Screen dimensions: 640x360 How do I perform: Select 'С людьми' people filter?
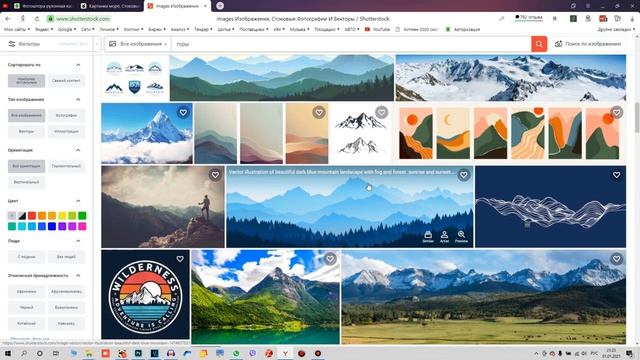pos(26,257)
